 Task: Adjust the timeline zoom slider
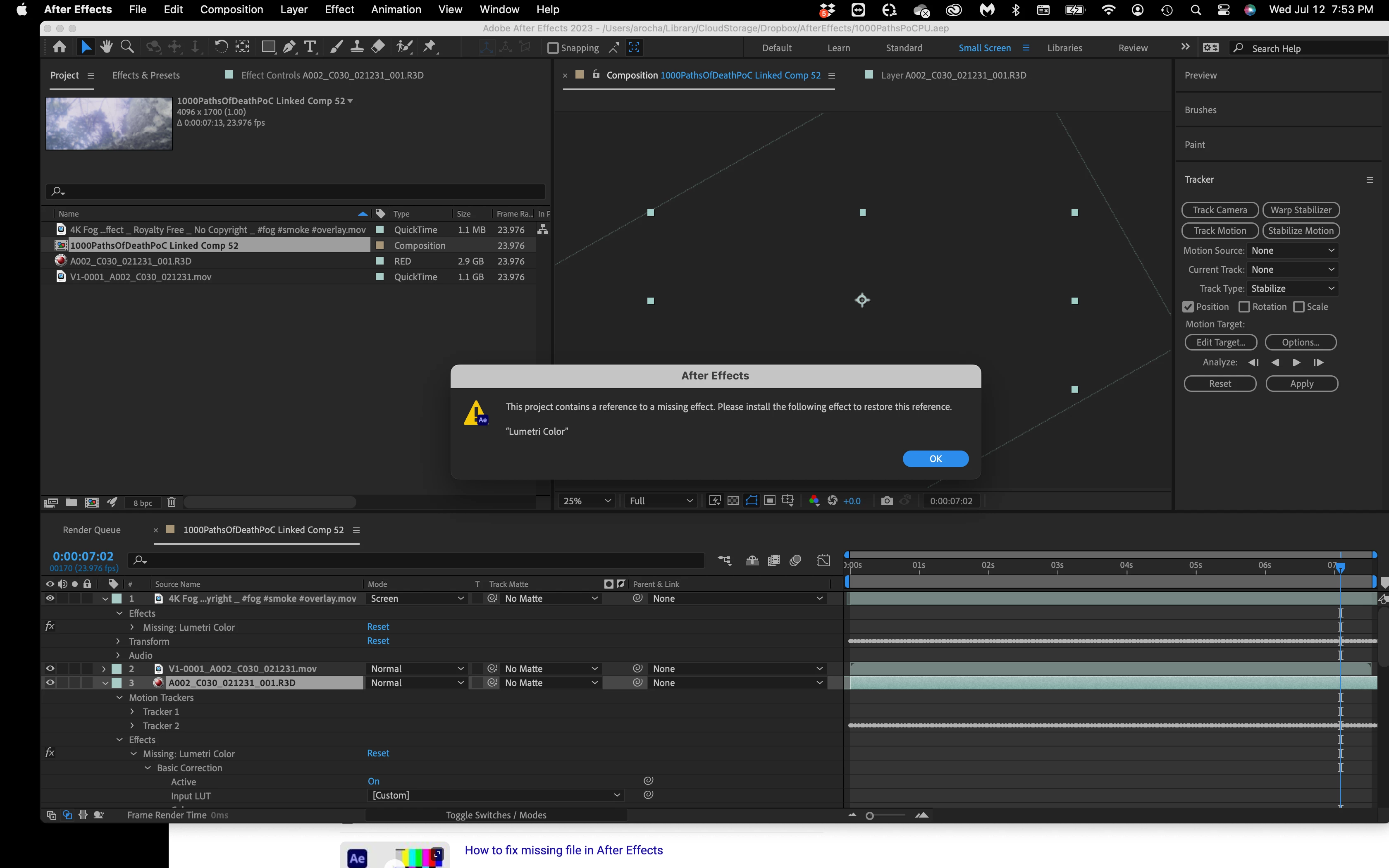pyautogui.click(x=869, y=816)
